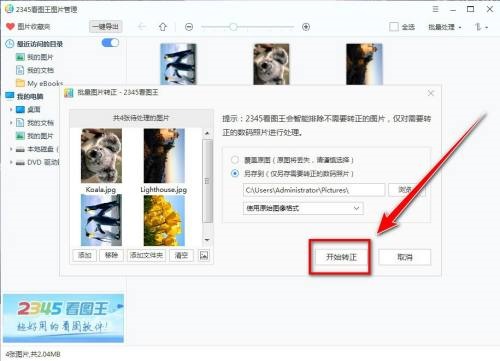
Task: Select tulips thumbnail in dialog list
Action: pyautogui.click(x=164, y=220)
